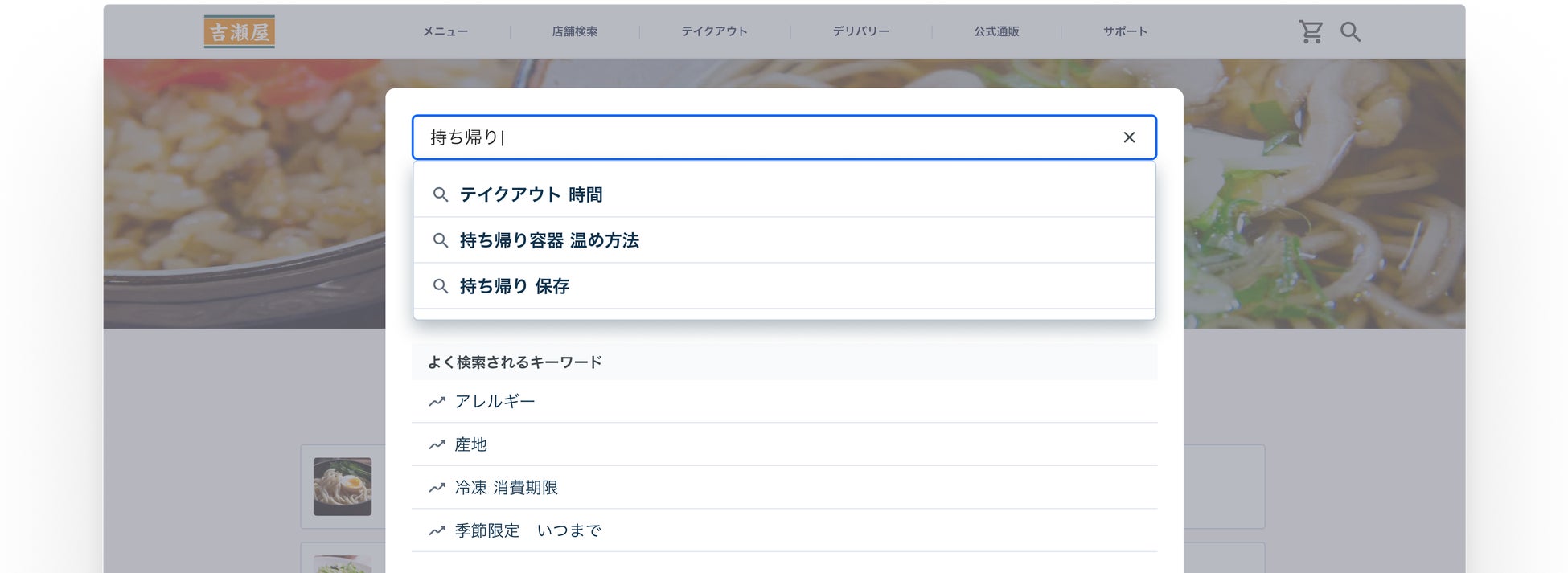The height and width of the screenshot is (573, 1568).
Task: Click search icon beside 持ち帰り容器 温め方法
Action: point(441,240)
